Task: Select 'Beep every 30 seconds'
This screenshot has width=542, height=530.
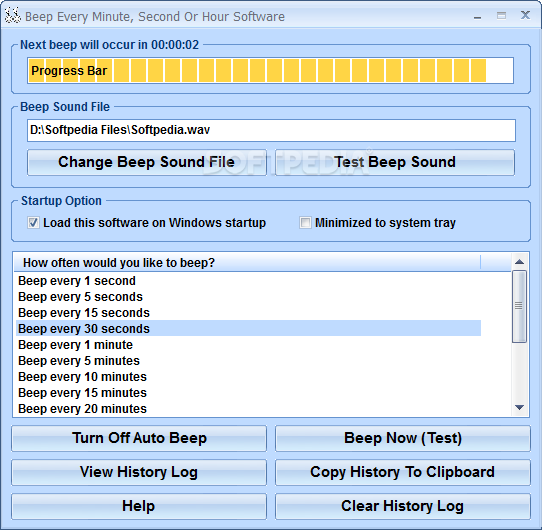Action: point(248,328)
